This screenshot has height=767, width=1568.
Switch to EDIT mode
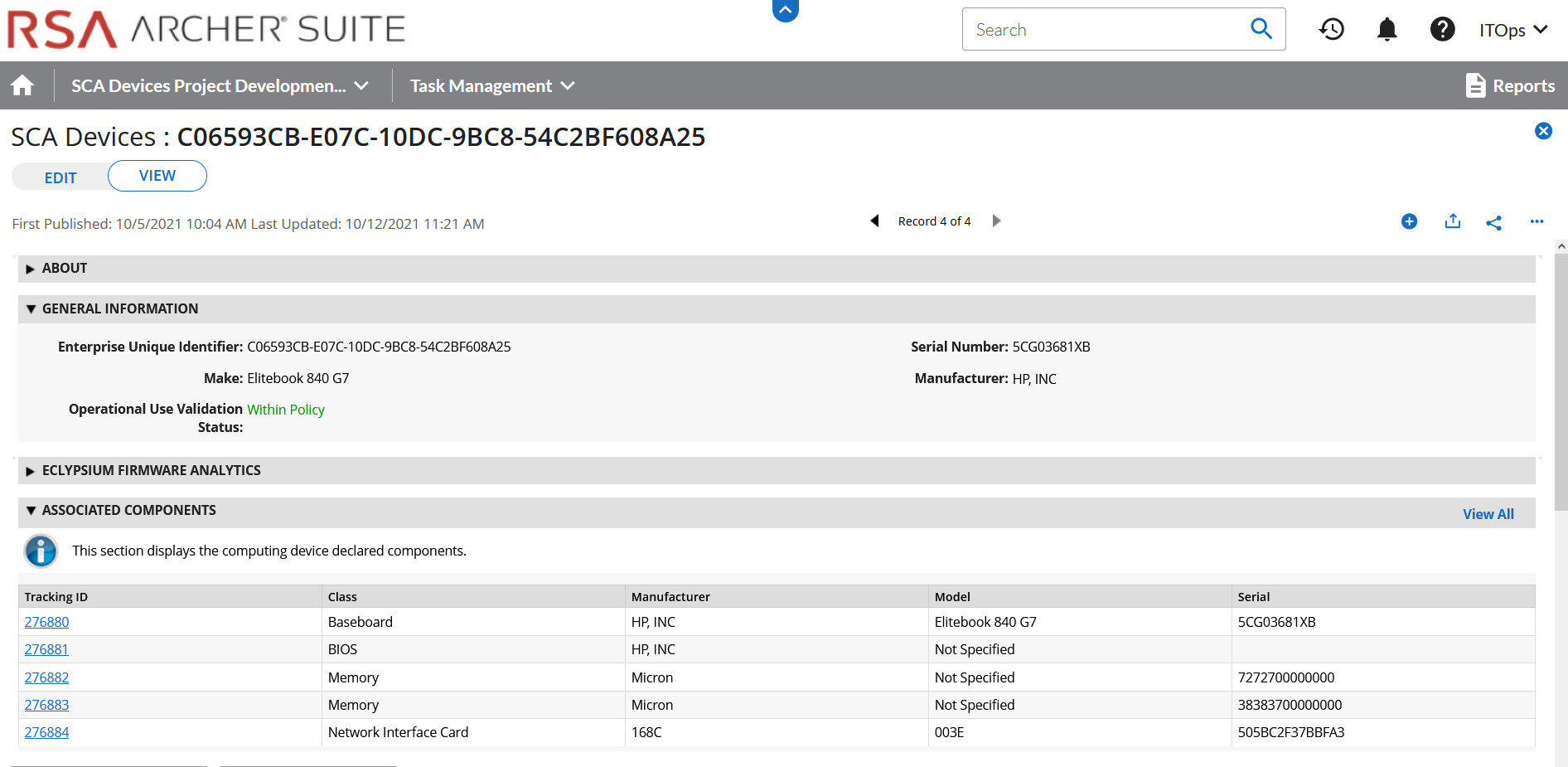(x=60, y=177)
